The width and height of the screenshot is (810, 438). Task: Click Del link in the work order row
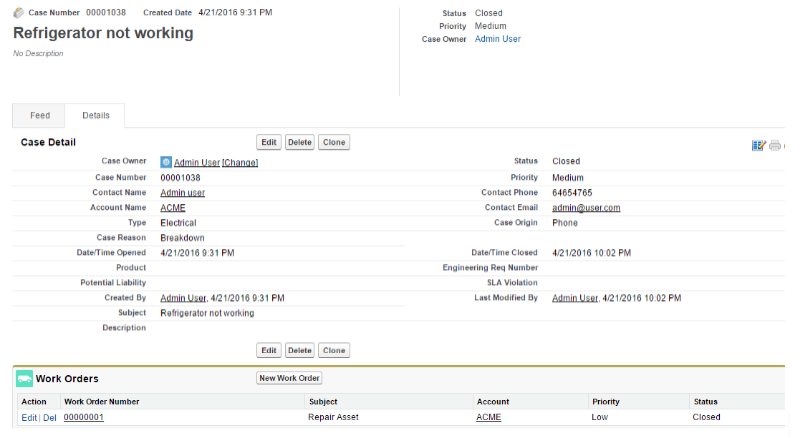[50, 417]
